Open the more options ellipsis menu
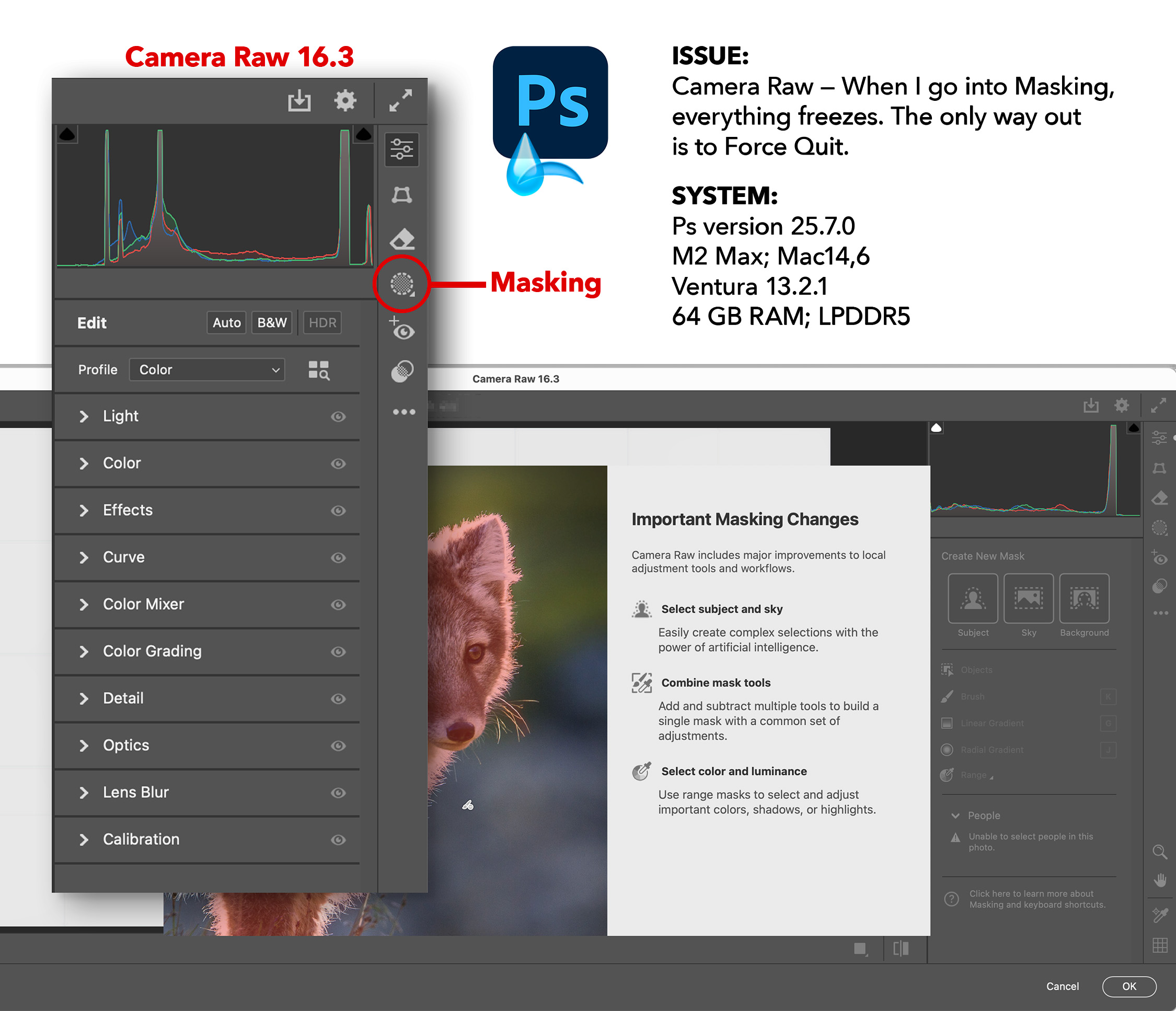The height and width of the screenshot is (1011, 1176). 403,412
